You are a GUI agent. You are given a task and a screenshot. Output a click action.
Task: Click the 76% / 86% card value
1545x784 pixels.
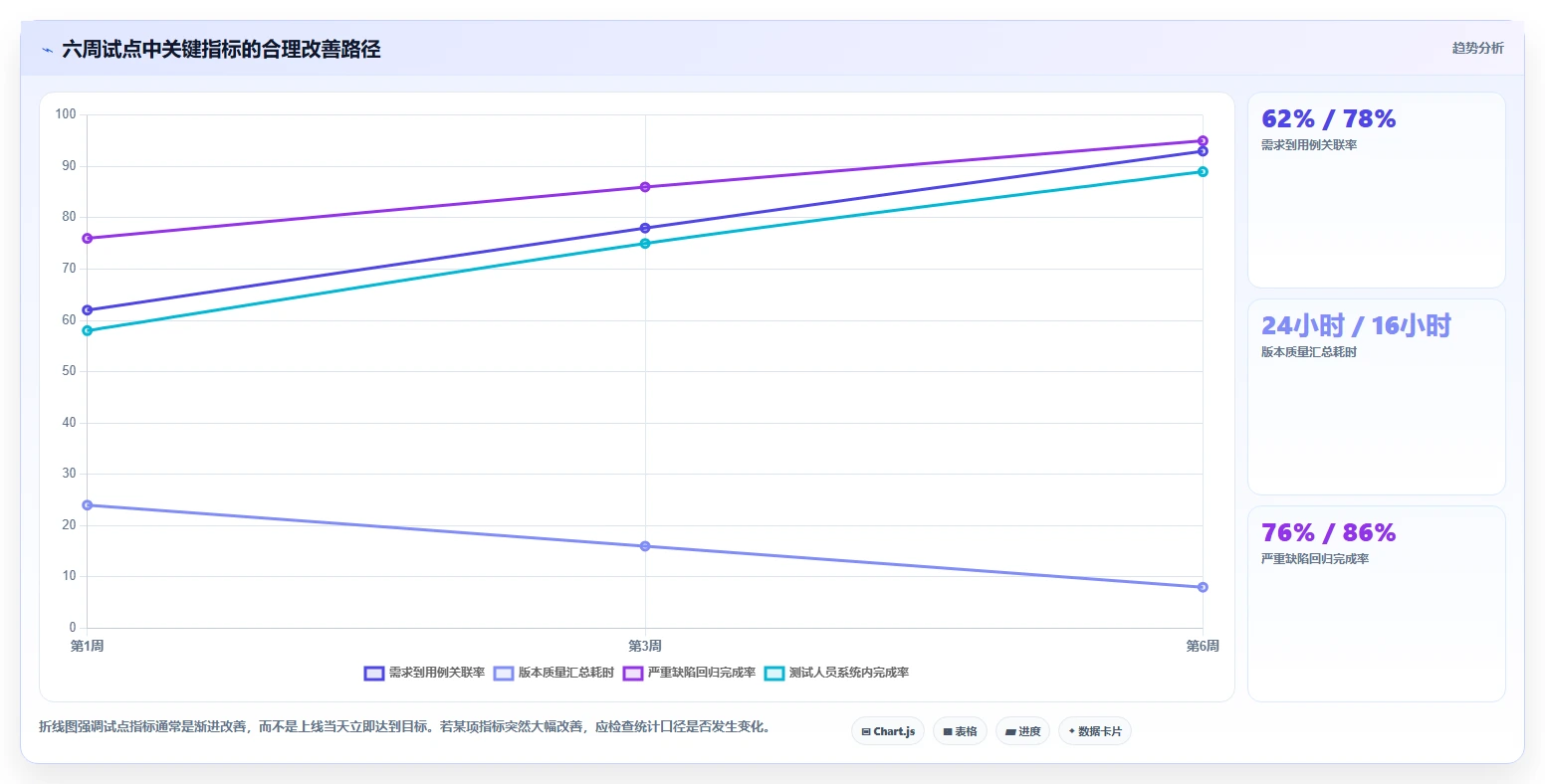point(1328,533)
